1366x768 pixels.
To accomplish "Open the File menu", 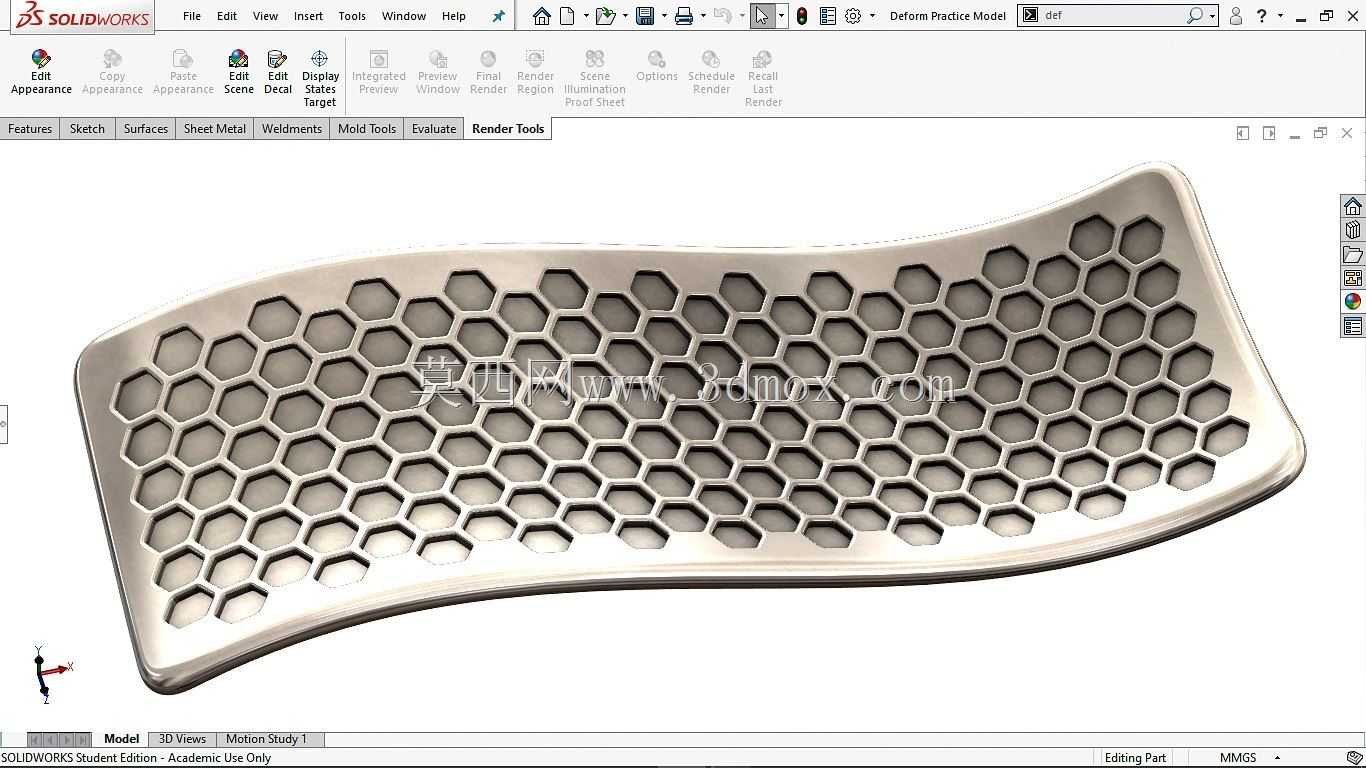I will (x=192, y=16).
